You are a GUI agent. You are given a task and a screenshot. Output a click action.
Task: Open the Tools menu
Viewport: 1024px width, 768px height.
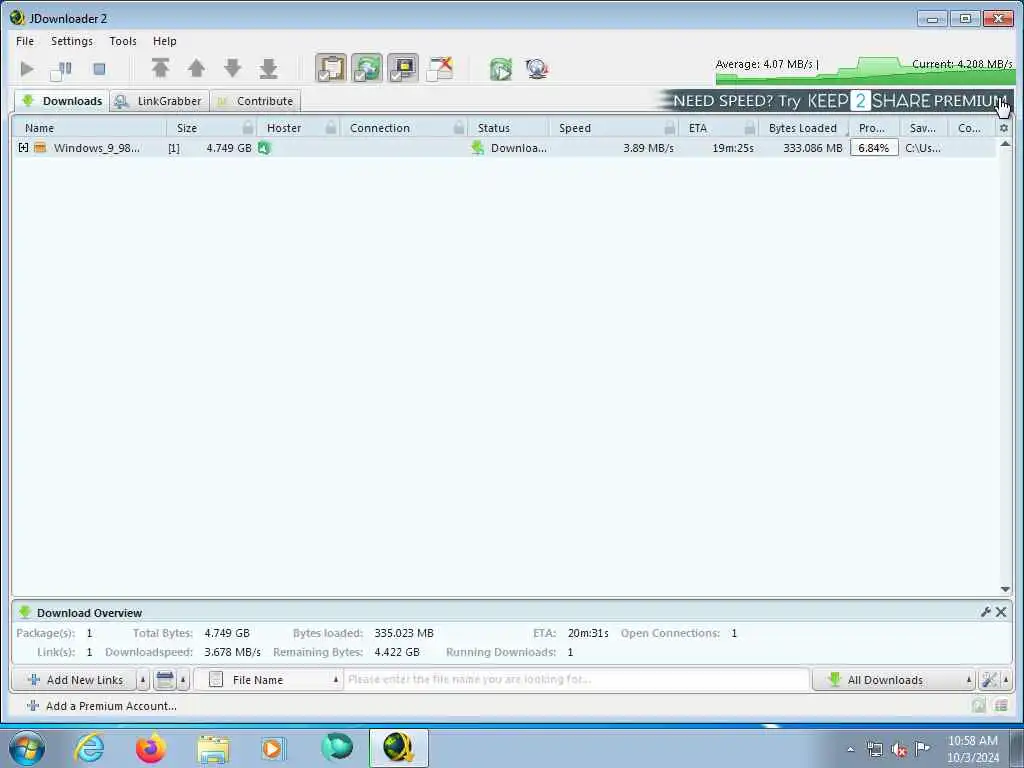[x=123, y=41]
